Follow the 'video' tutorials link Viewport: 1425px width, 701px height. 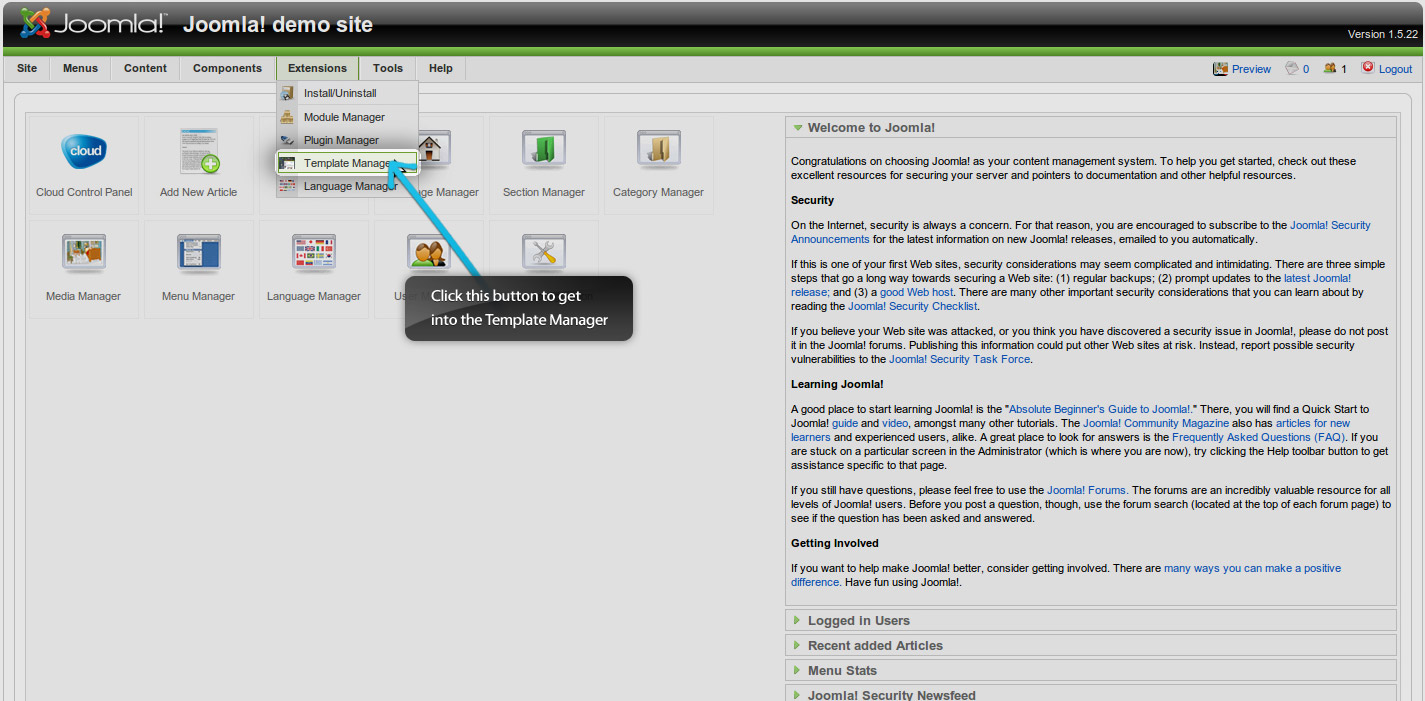(895, 423)
